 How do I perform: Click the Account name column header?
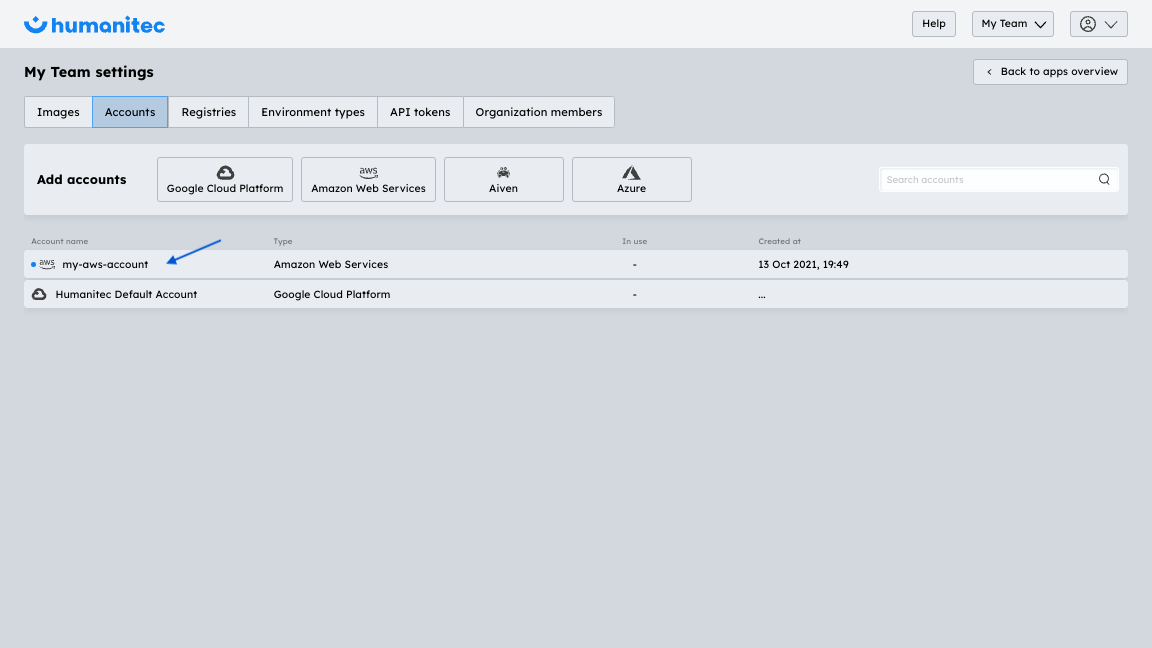pos(60,241)
